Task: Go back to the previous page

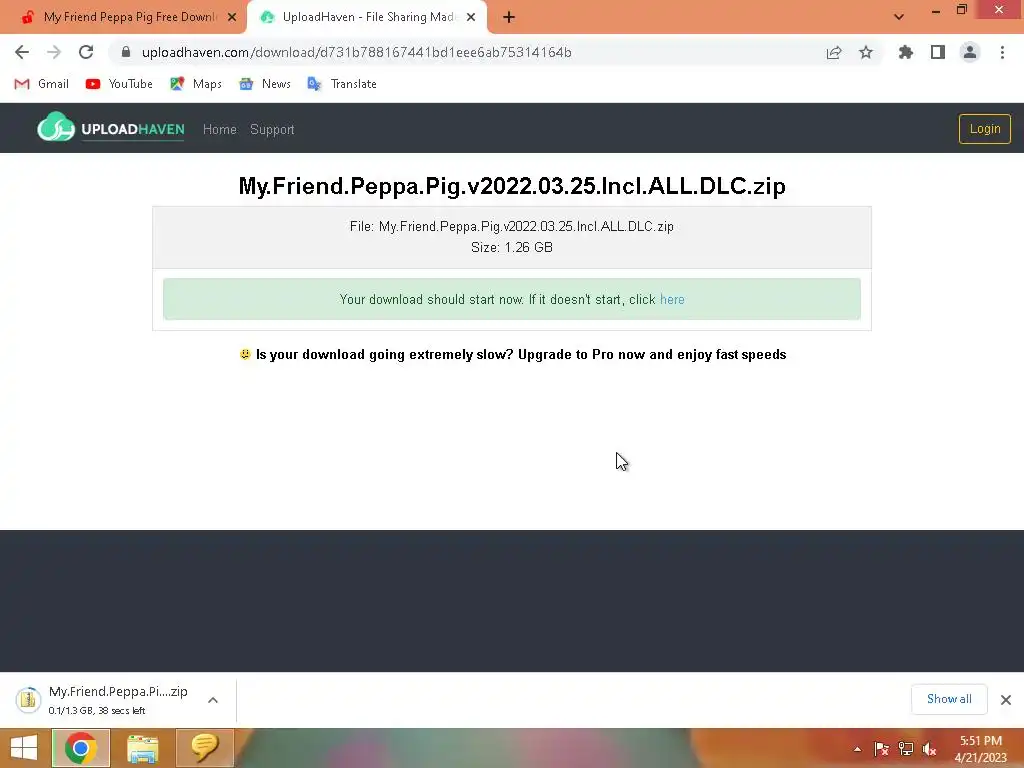Action: (x=22, y=52)
